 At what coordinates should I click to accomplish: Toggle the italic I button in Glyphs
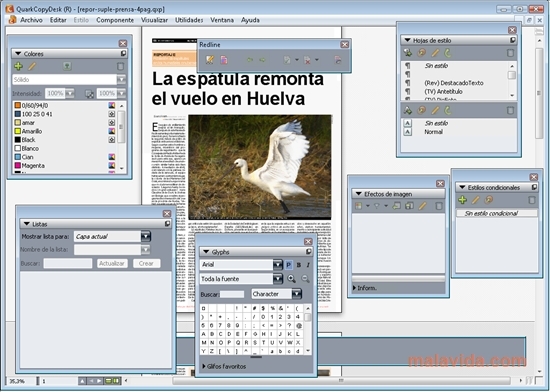[308, 265]
